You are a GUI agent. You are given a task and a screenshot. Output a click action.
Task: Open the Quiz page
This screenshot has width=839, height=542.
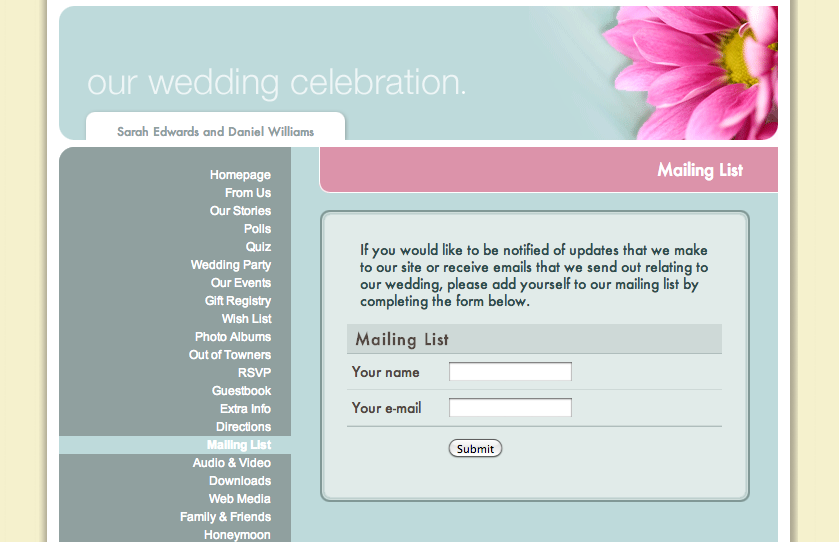pos(258,247)
